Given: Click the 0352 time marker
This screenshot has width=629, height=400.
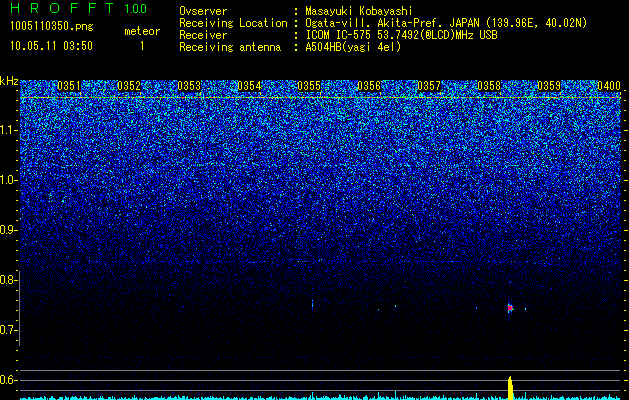Looking at the screenshot, I should (x=129, y=86).
